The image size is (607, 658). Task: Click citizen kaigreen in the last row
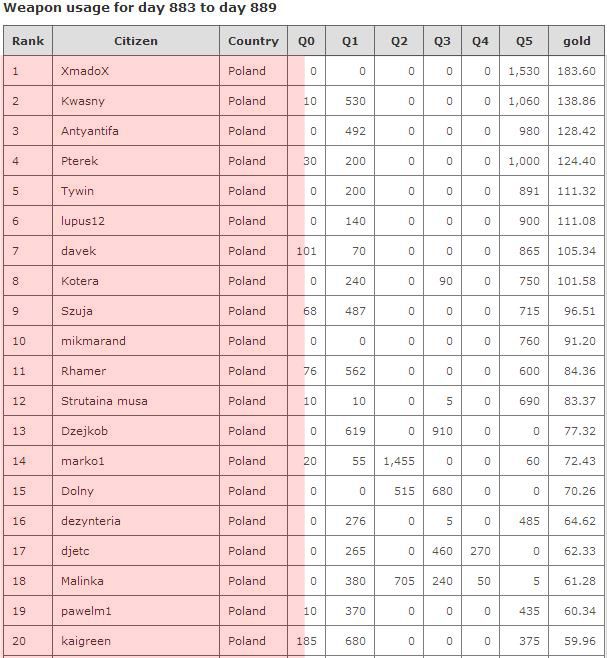86,641
